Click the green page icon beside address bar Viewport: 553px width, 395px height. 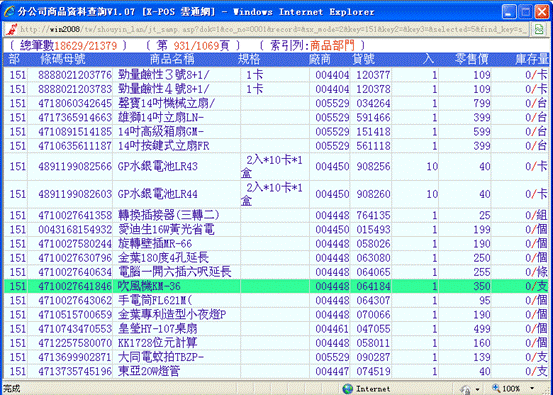[x=539, y=29]
